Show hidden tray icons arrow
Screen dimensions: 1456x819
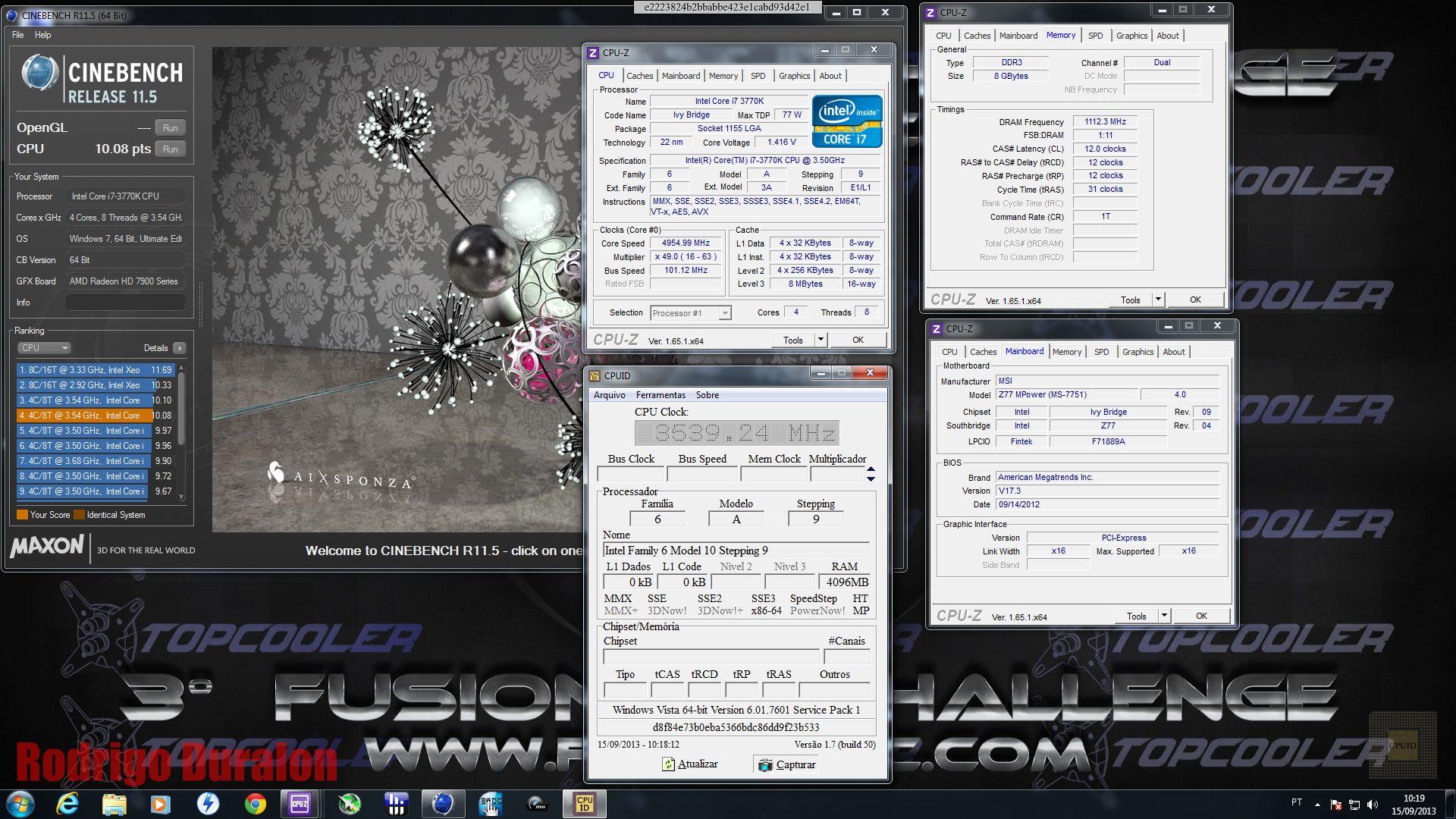pos(1317,804)
